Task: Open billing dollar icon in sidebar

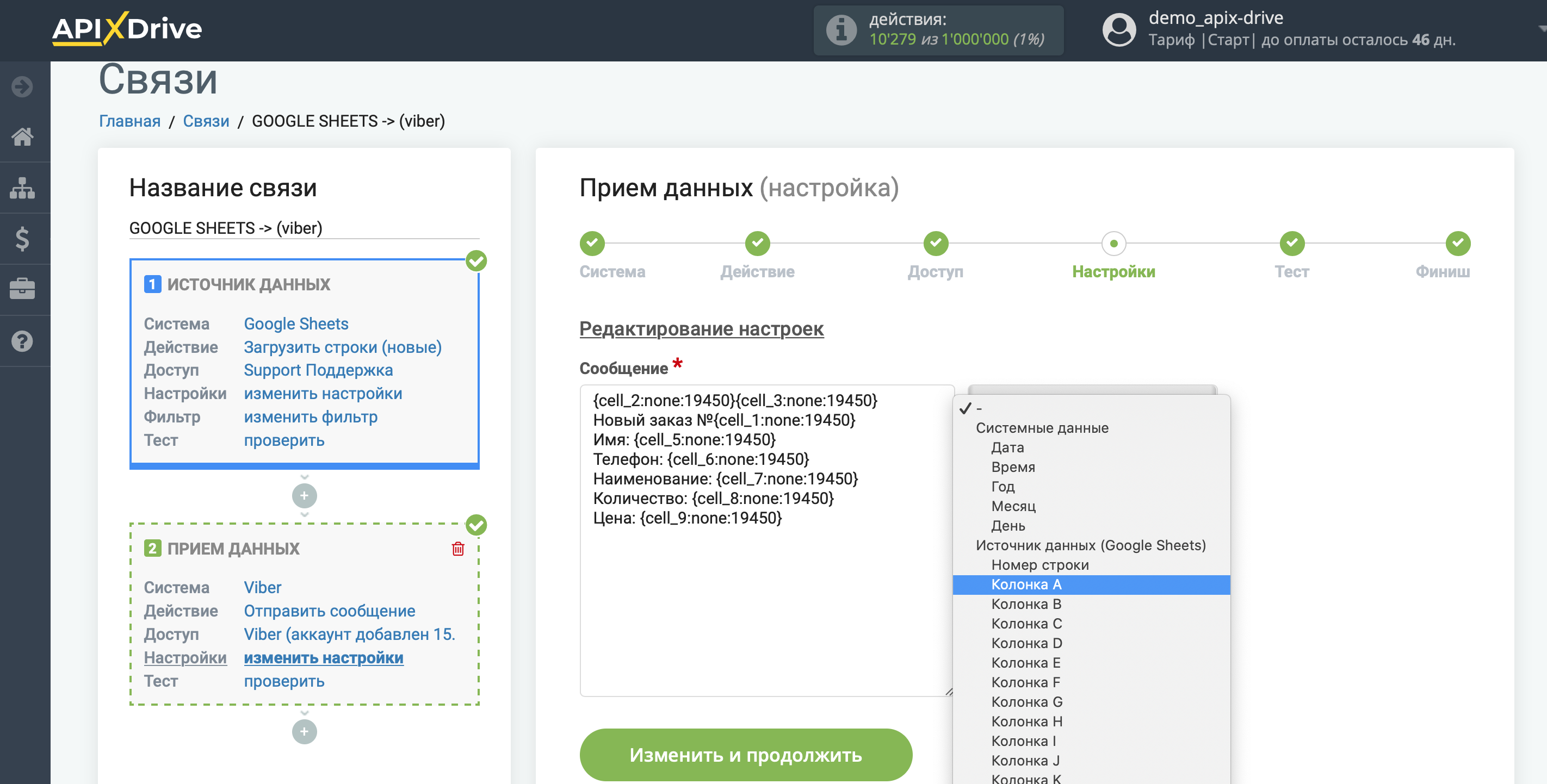Action: point(22,239)
